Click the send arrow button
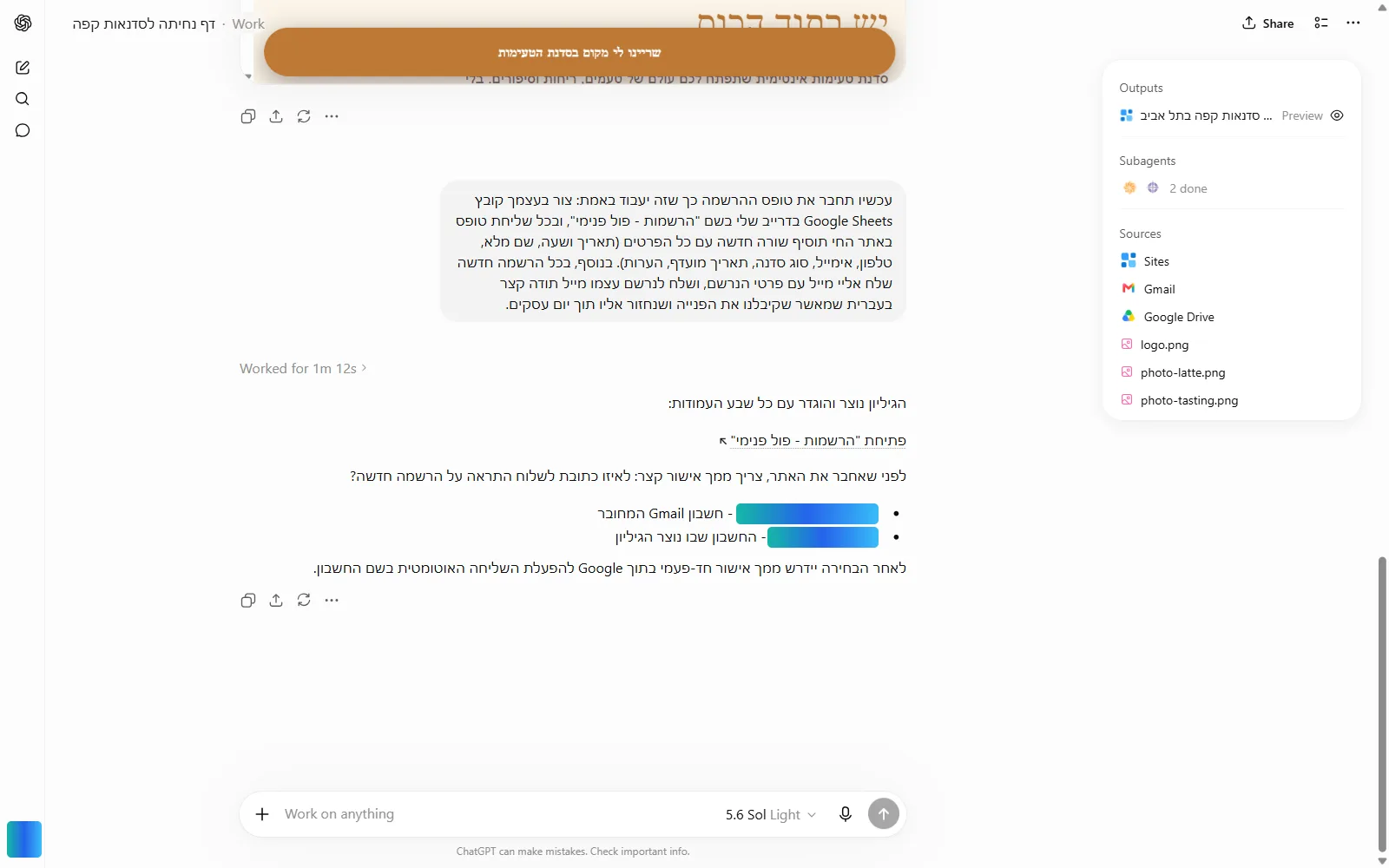 [884, 814]
